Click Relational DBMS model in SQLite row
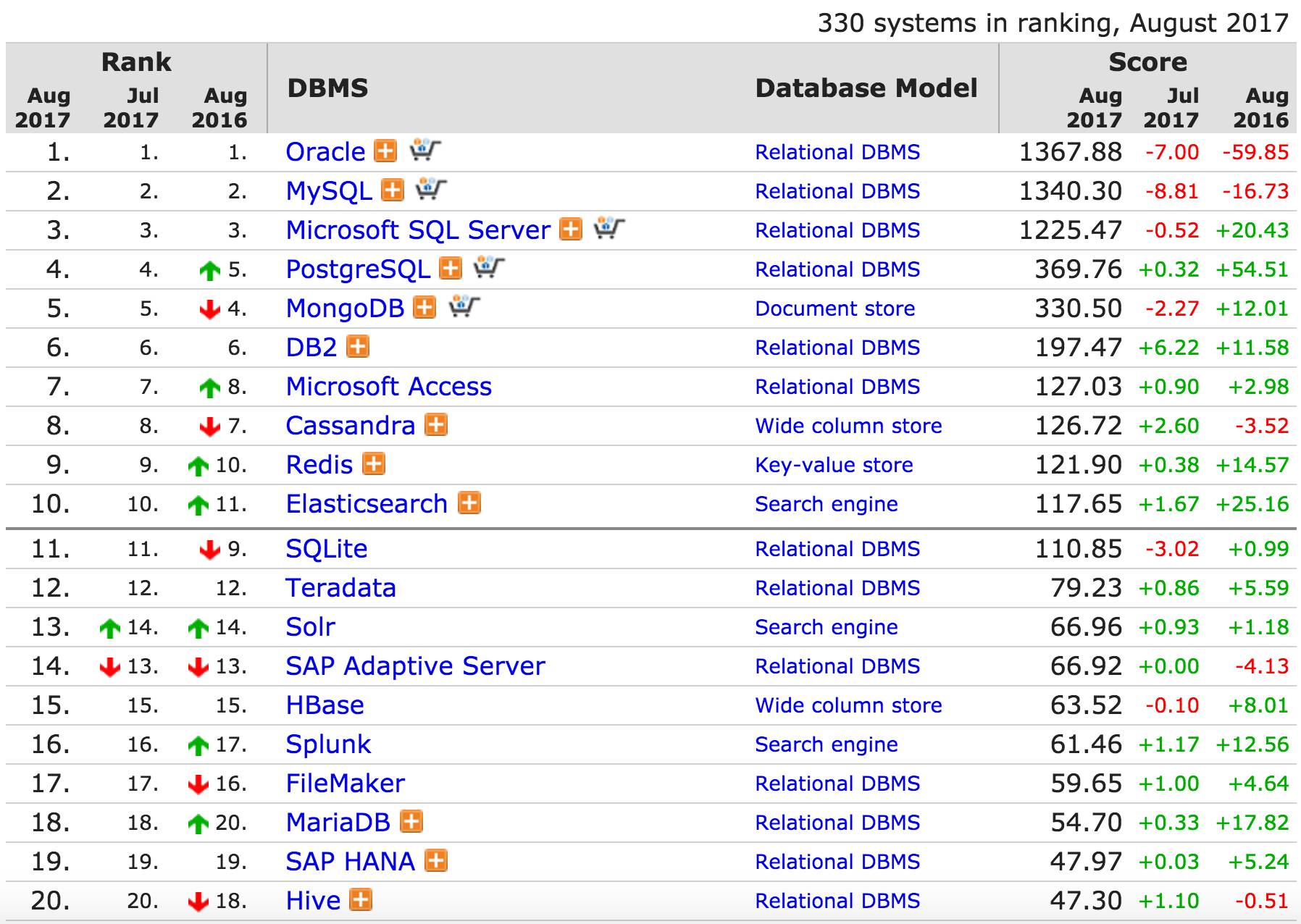Viewport: 1301px width, 924px height. click(x=837, y=549)
